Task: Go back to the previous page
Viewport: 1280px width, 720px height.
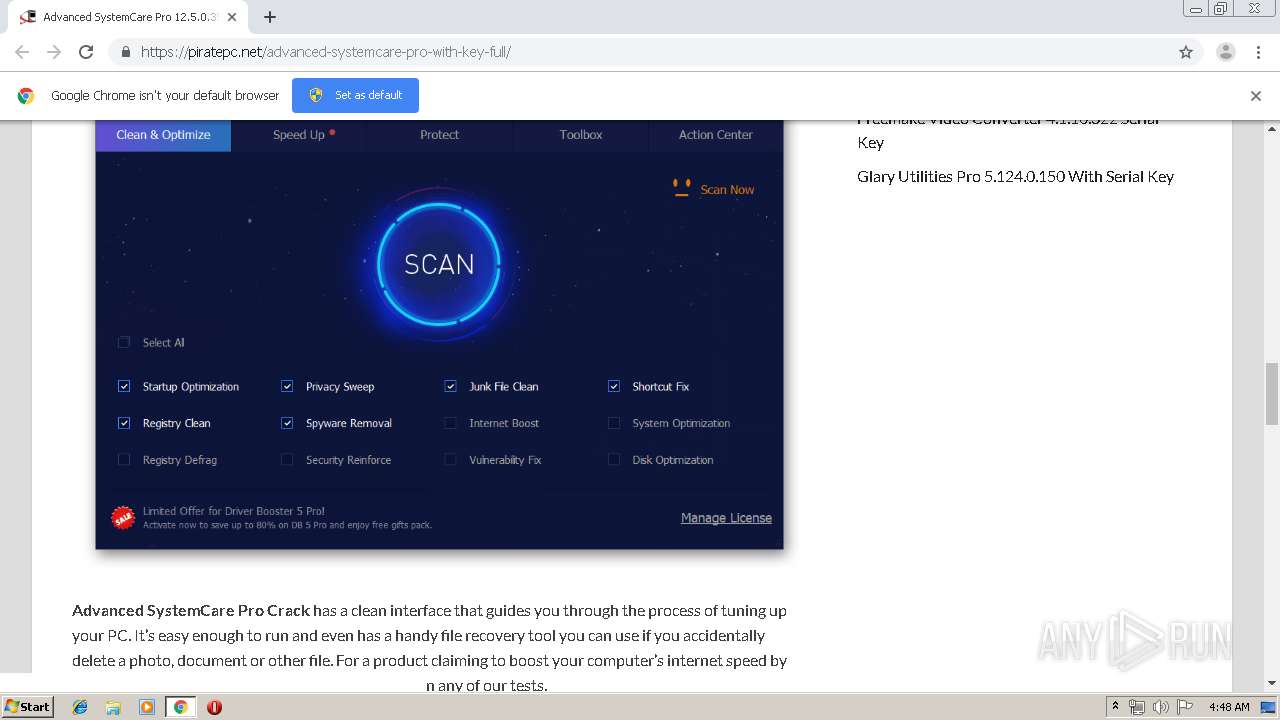Action: point(22,52)
